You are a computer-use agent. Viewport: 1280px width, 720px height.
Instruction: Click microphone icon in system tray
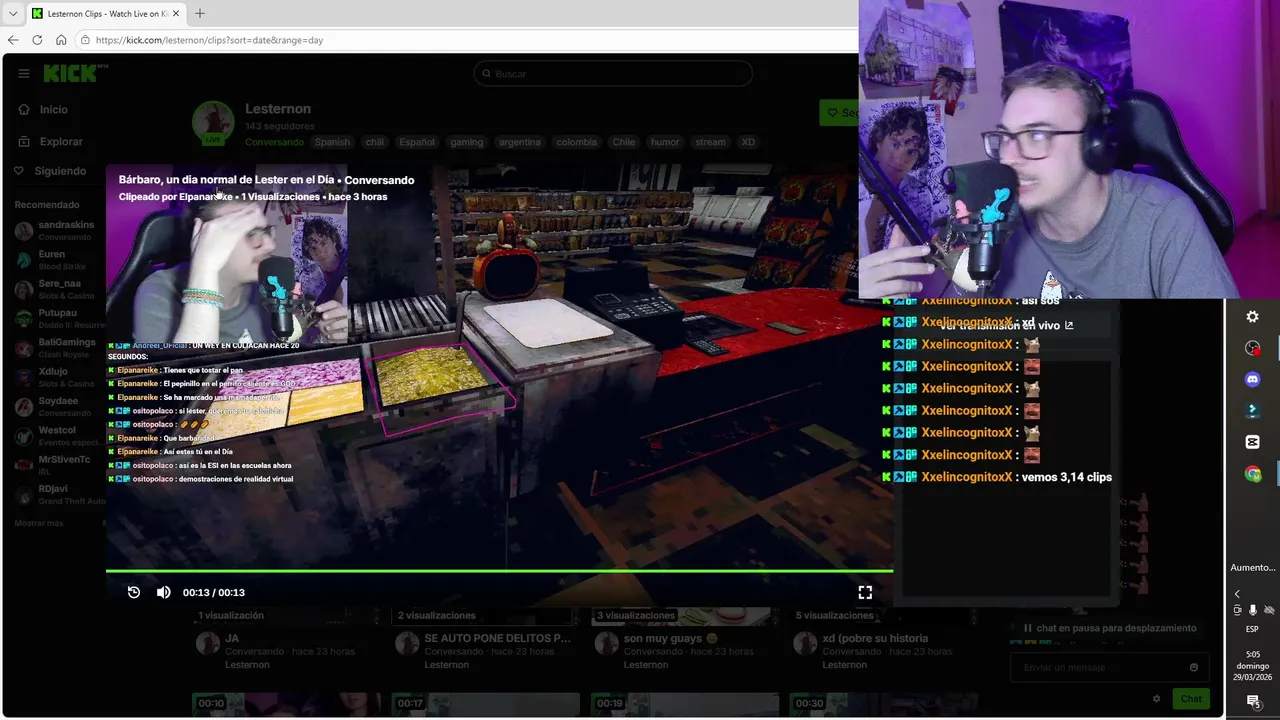pyautogui.click(x=1253, y=610)
